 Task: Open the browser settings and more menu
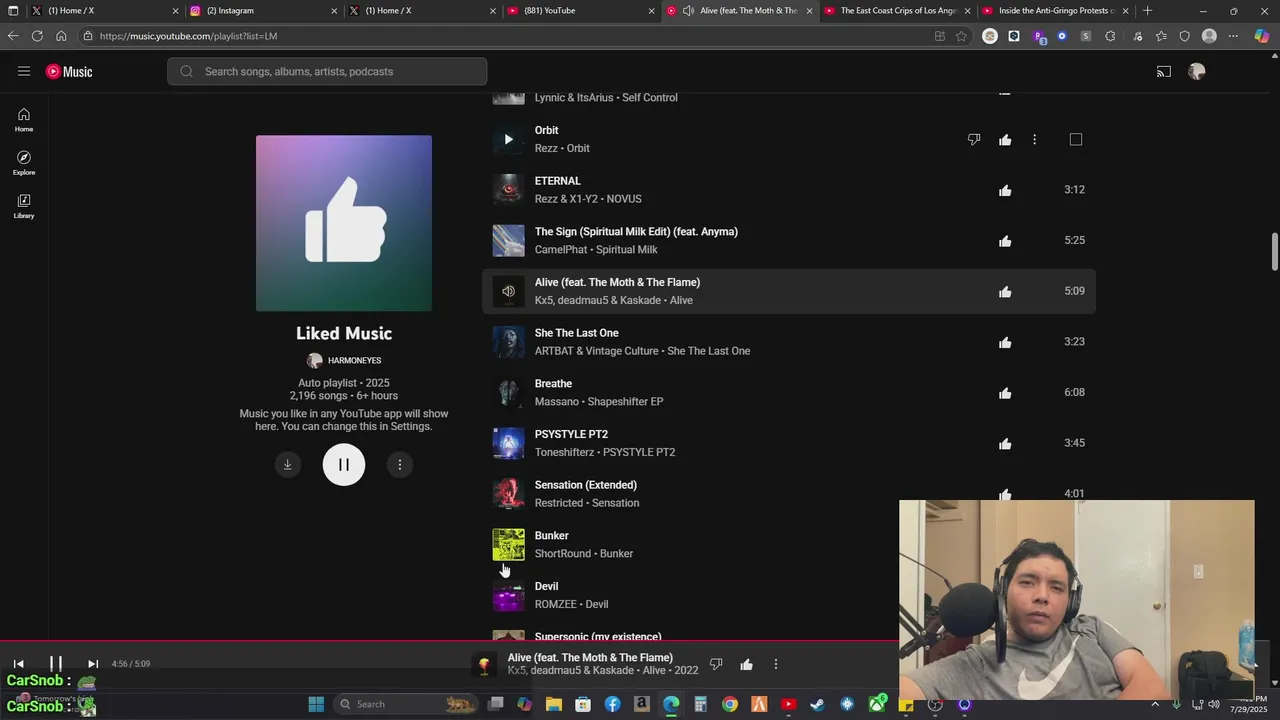pos(1233,36)
